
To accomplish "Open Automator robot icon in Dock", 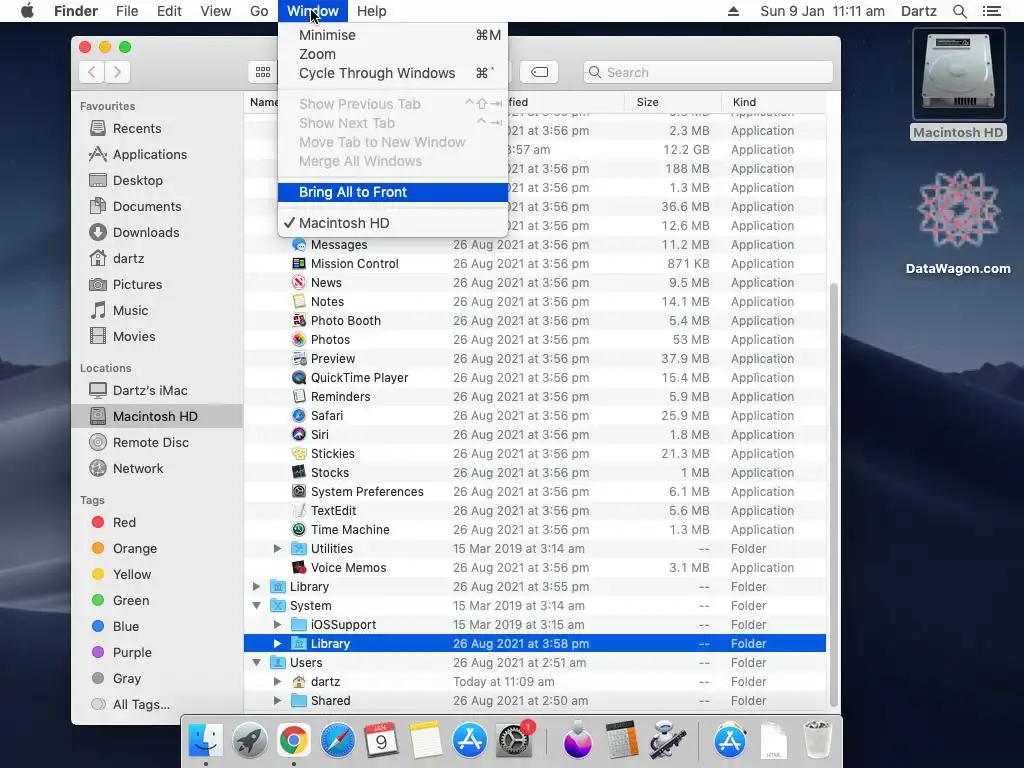I will click(x=667, y=740).
